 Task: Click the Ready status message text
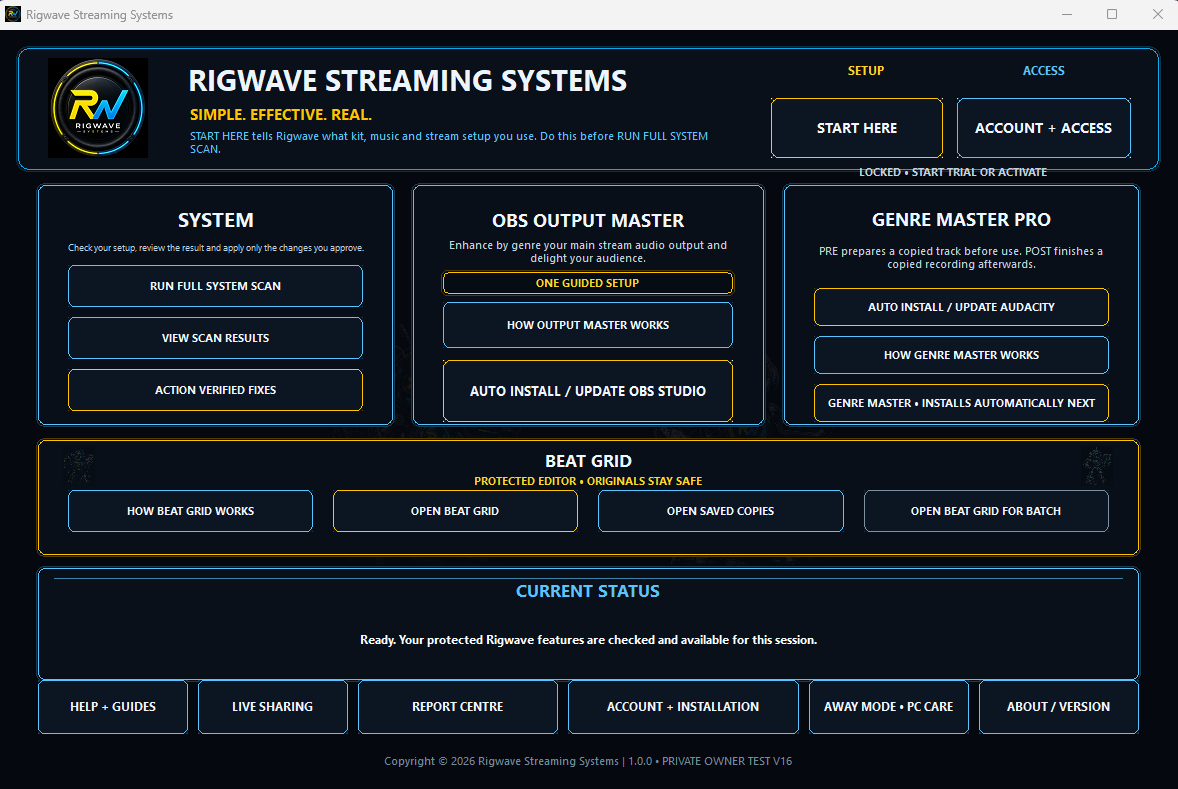tap(588, 640)
